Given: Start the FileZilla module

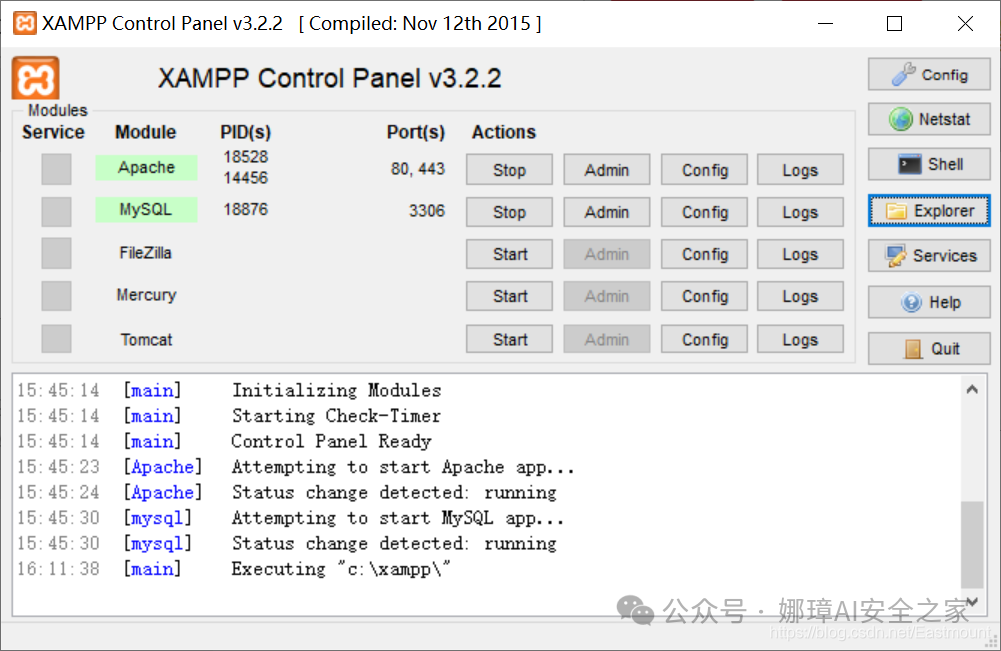Looking at the screenshot, I should tap(509, 254).
